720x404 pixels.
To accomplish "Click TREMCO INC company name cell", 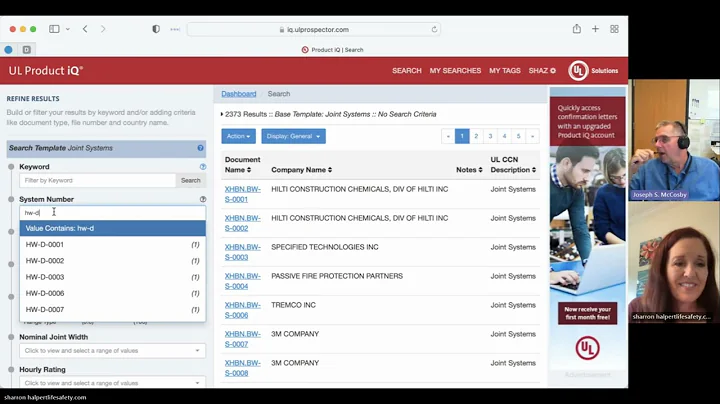I will click(x=293, y=305).
